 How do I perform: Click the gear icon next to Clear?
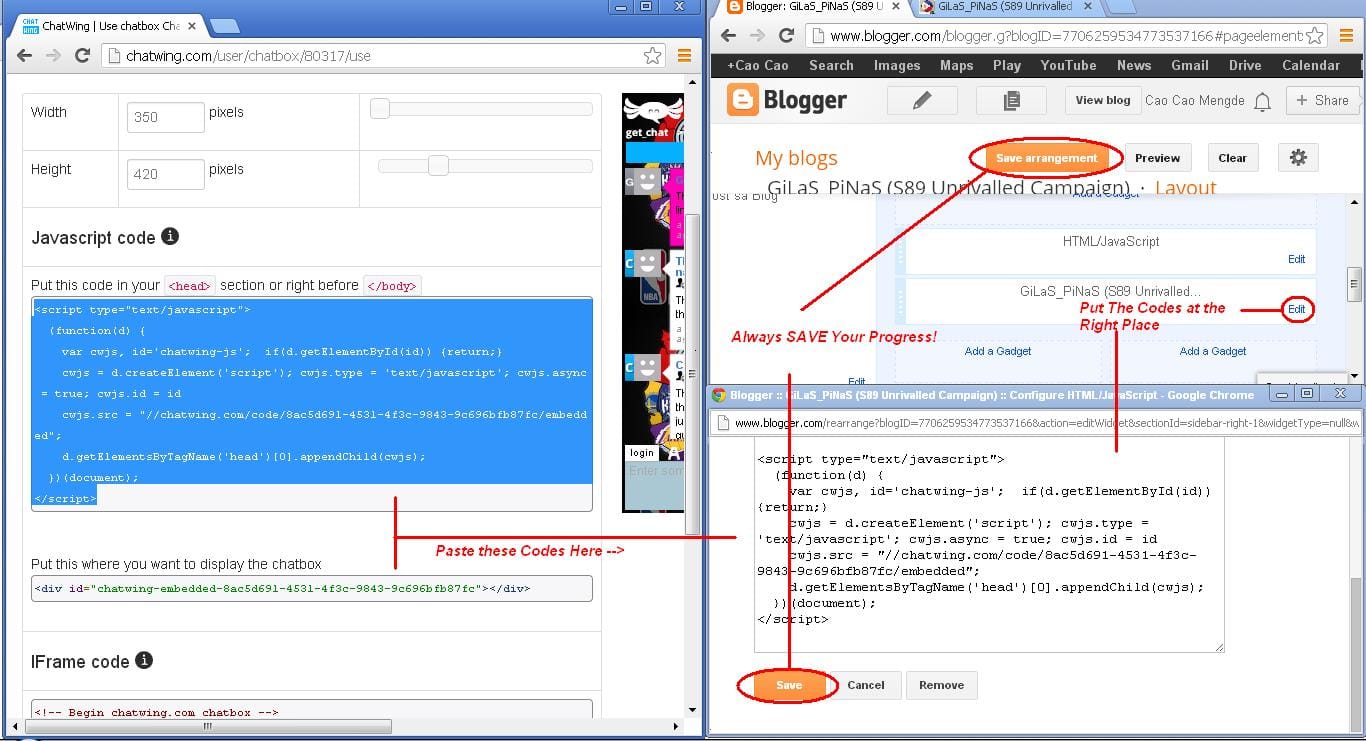[x=1297, y=157]
